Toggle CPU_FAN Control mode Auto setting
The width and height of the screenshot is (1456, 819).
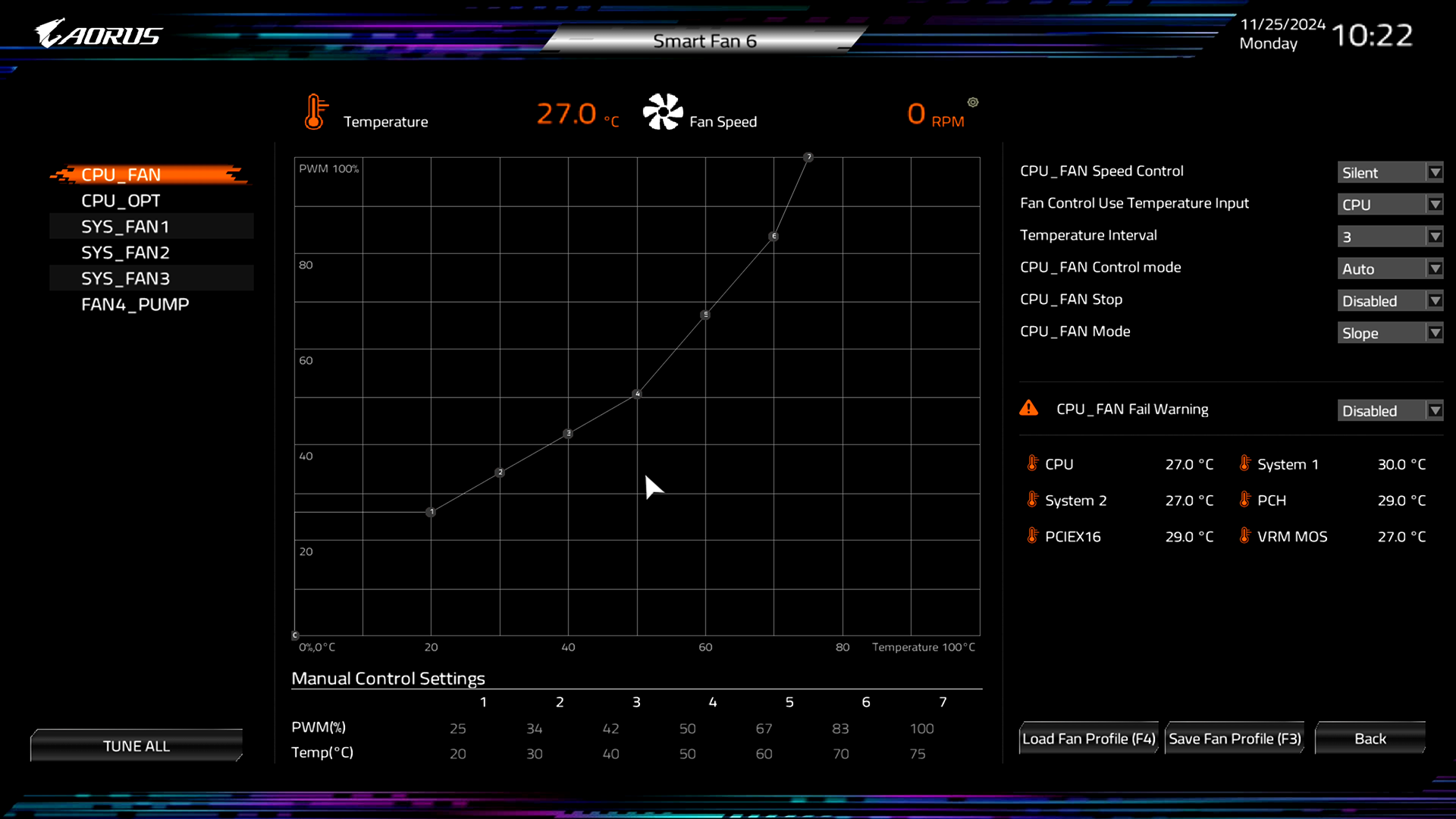click(x=1390, y=268)
